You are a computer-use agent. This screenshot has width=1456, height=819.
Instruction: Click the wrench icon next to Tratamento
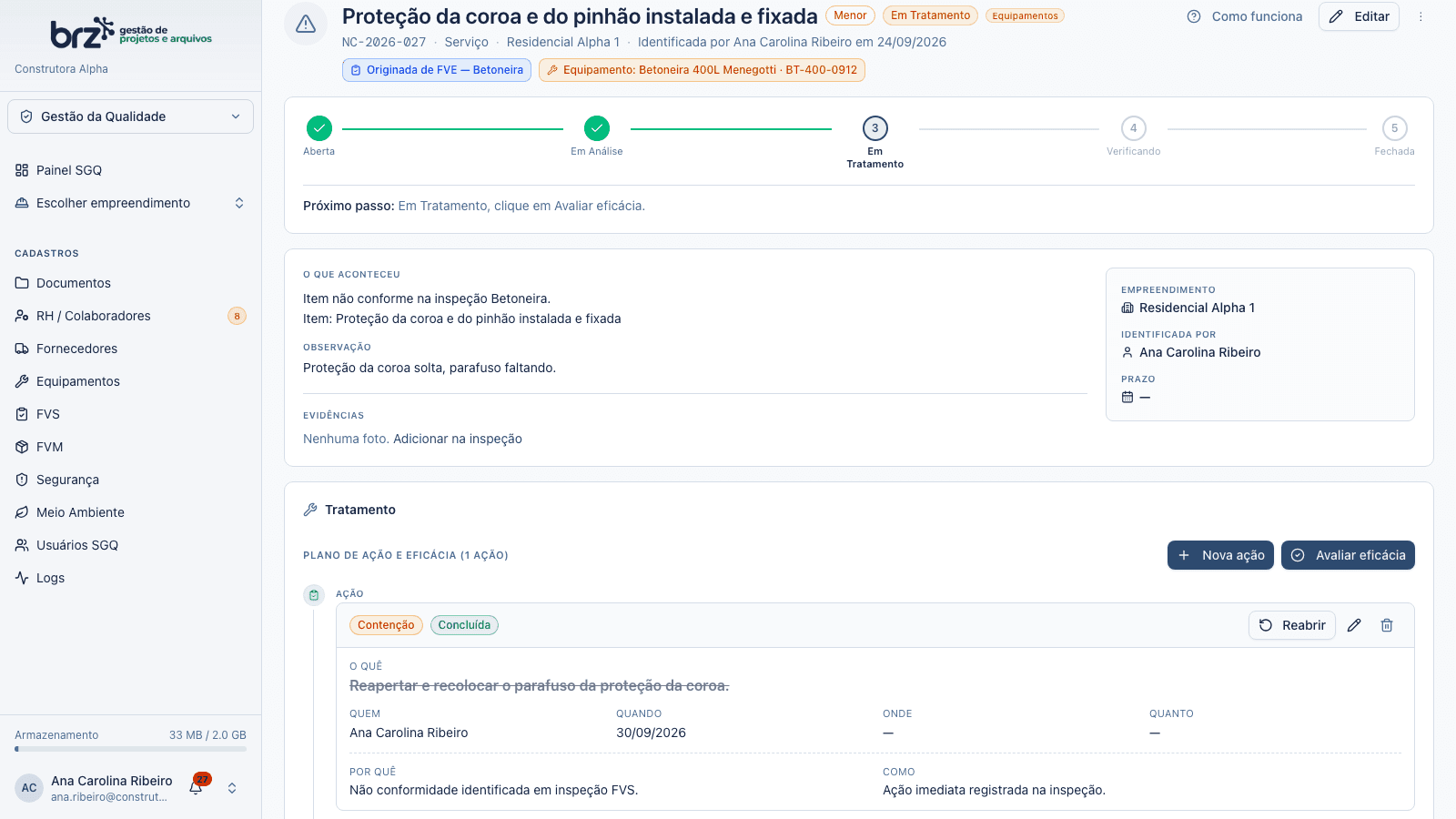[x=310, y=510]
